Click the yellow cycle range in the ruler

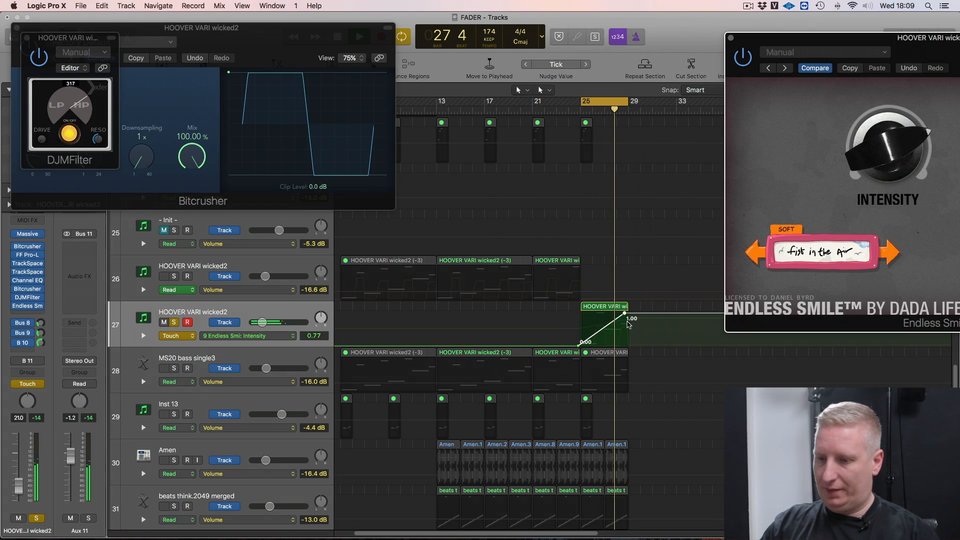coord(604,101)
